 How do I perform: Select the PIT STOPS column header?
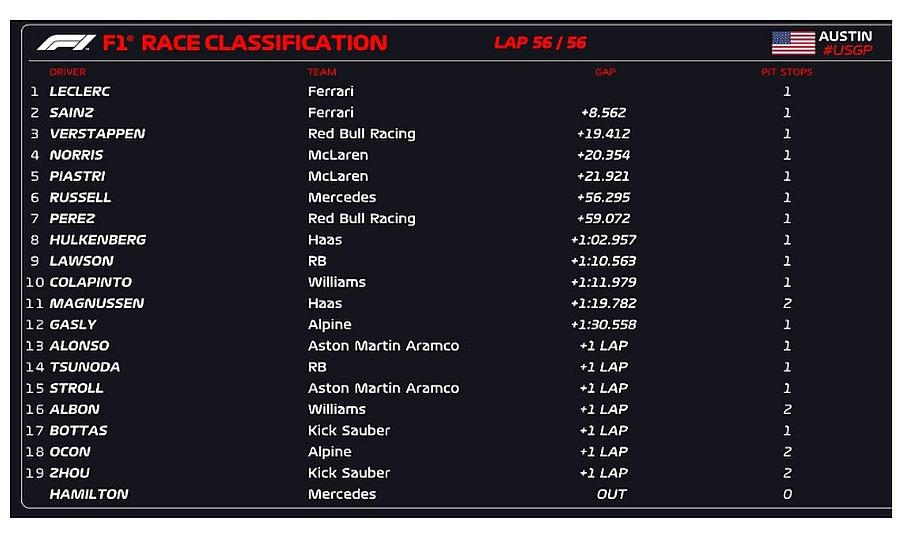pos(787,72)
